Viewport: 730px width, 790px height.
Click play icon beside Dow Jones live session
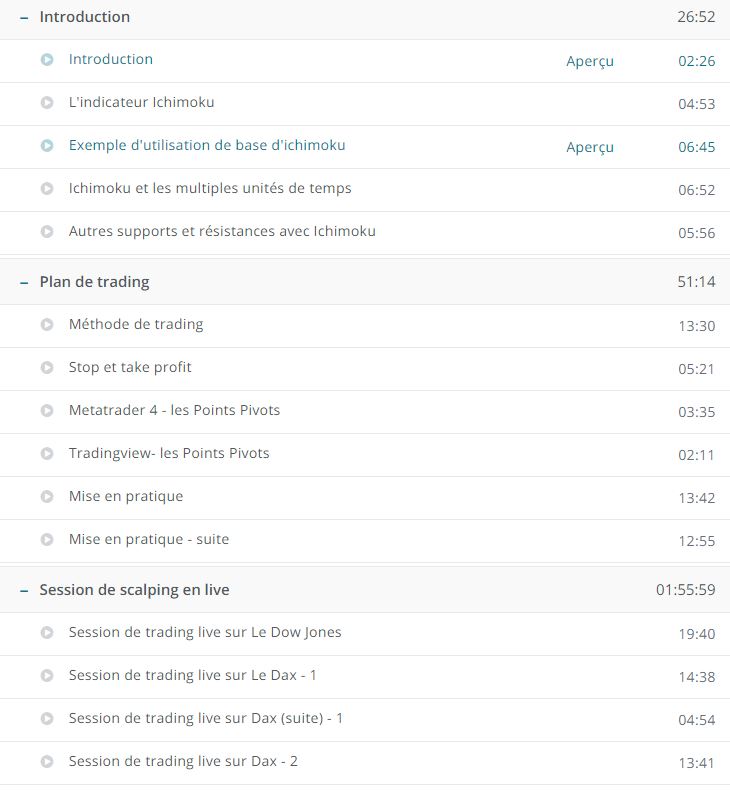[x=47, y=633]
